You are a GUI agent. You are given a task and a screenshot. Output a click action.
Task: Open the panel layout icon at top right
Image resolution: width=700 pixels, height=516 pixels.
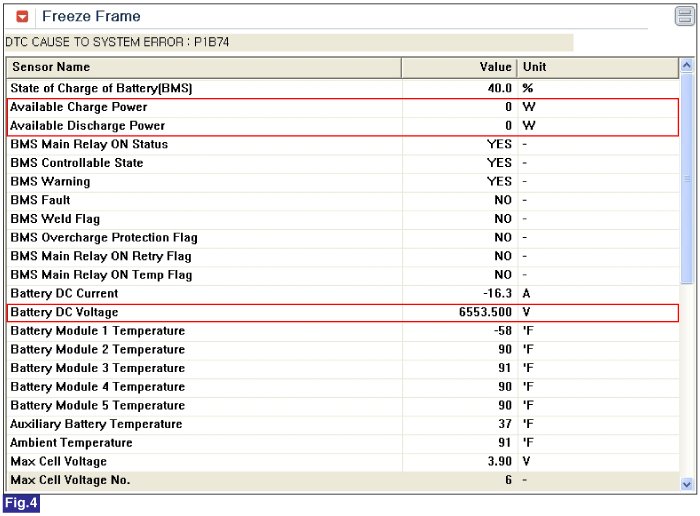pos(684,17)
